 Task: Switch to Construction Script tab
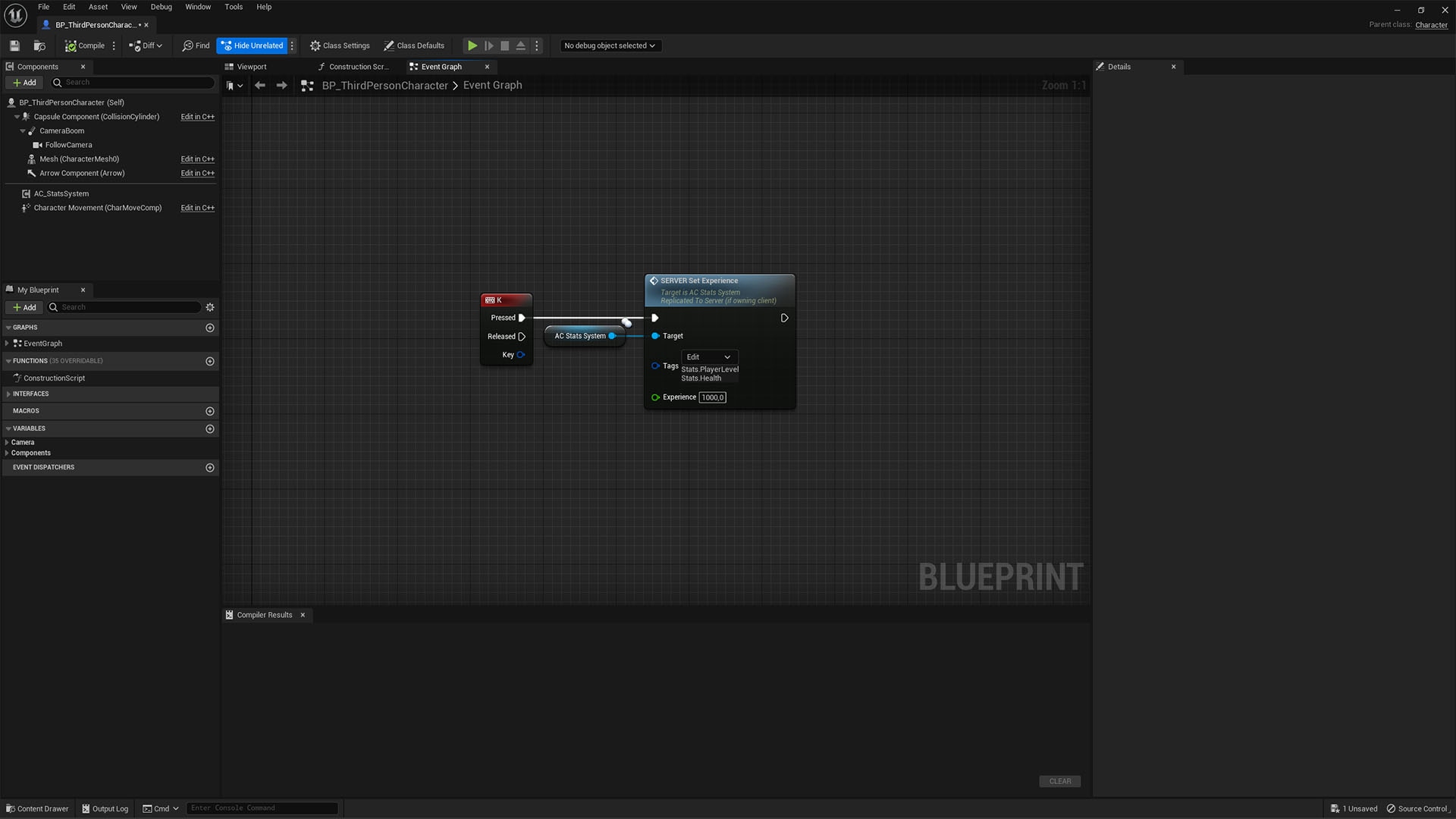click(358, 67)
